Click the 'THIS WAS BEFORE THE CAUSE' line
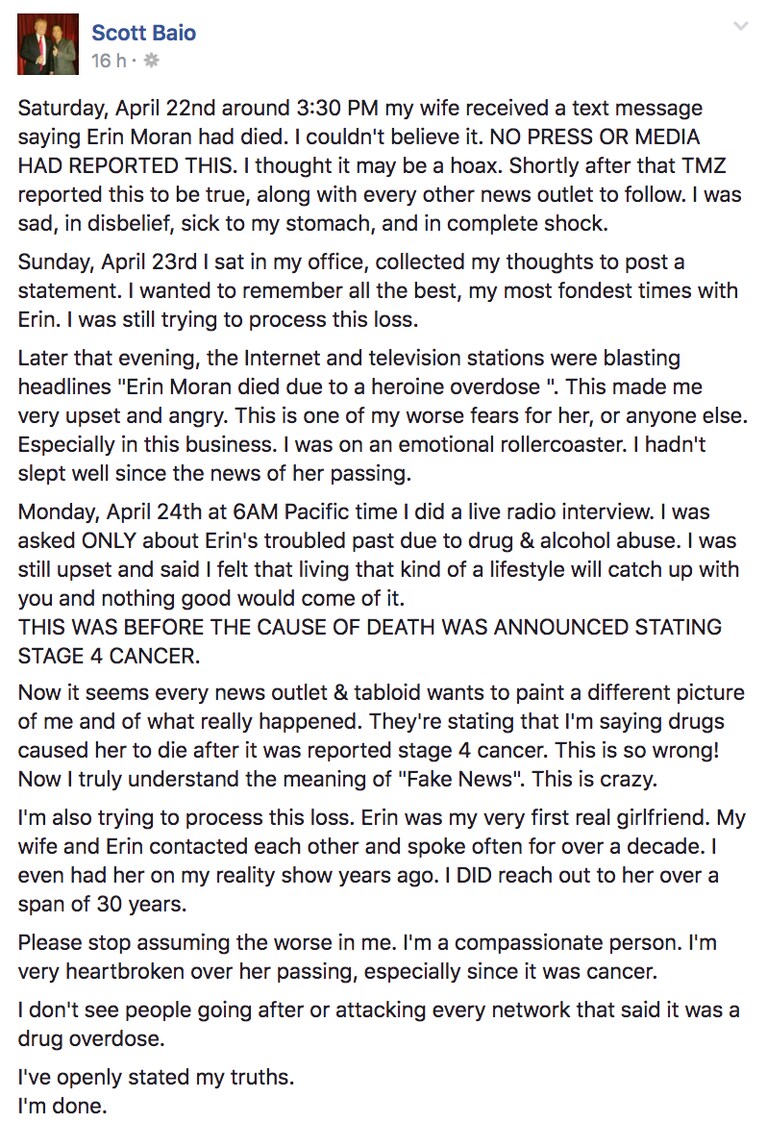The width and height of the screenshot is (767, 1123). pos(370,627)
